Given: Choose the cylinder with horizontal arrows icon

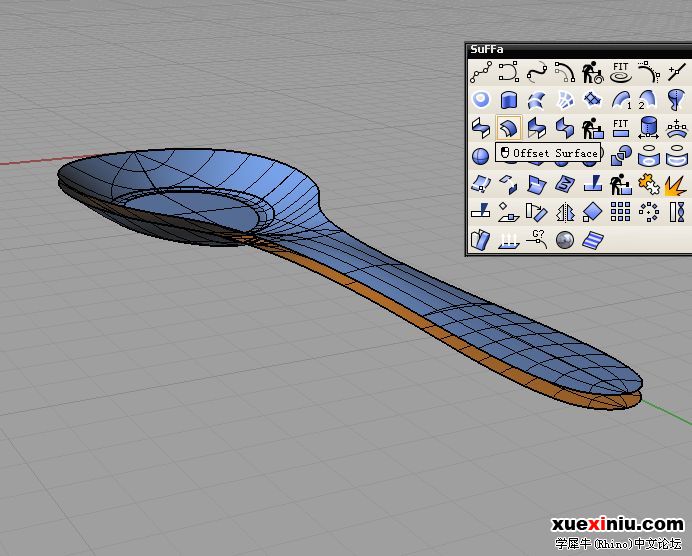Looking at the screenshot, I should (x=649, y=128).
